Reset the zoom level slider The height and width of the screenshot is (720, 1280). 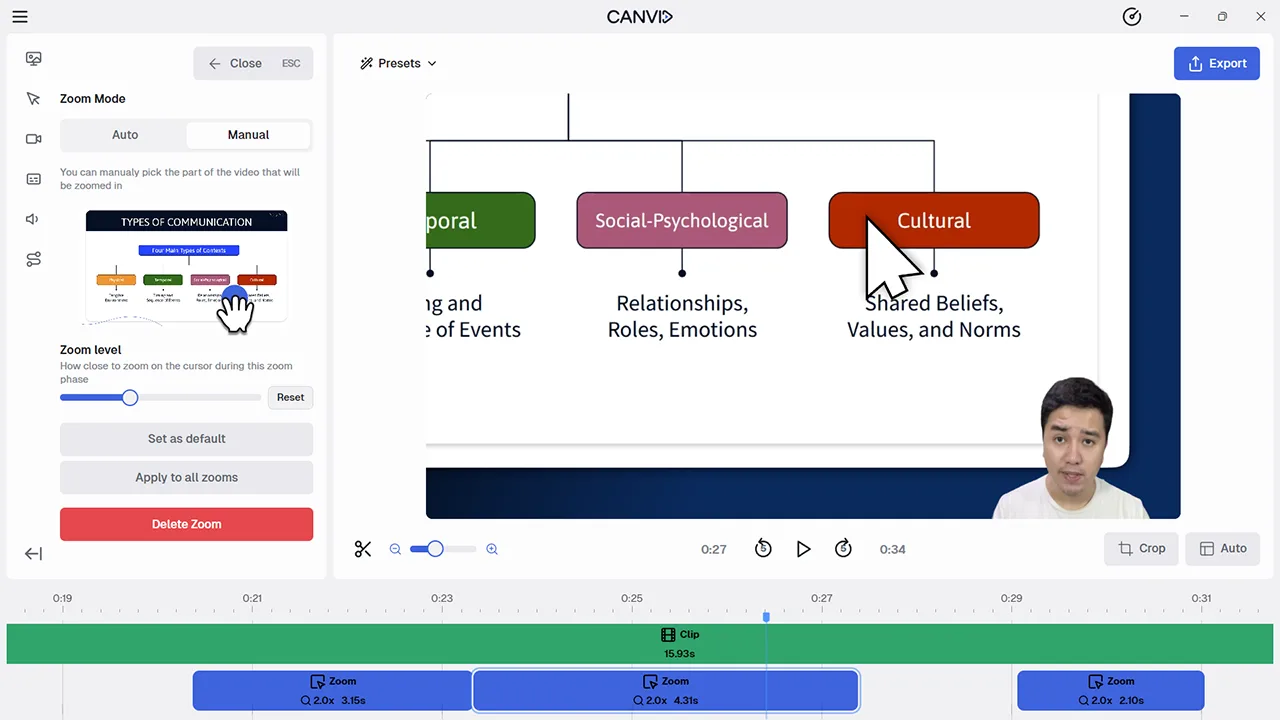pos(290,397)
